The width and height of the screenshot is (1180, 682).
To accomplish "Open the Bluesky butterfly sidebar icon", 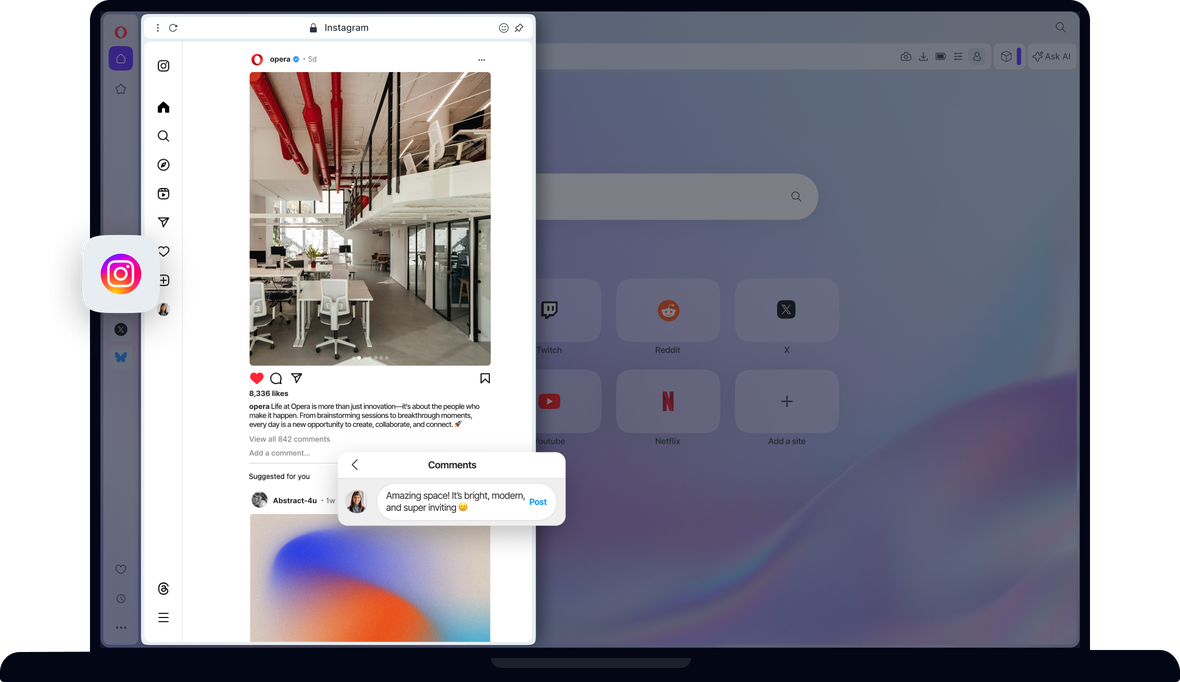I will (x=121, y=357).
